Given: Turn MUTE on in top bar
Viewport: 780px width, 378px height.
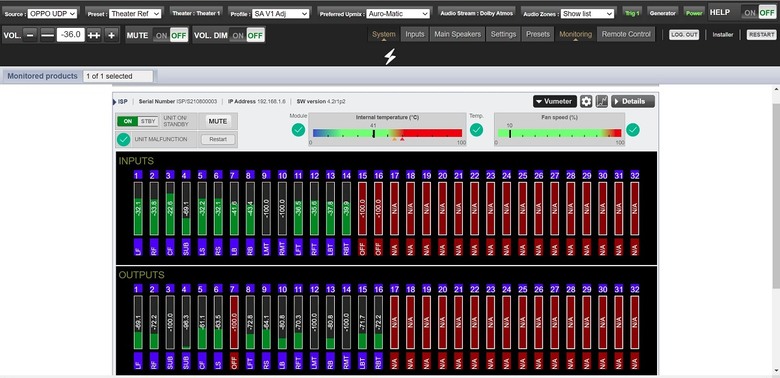Looking at the screenshot, I should (x=161, y=35).
